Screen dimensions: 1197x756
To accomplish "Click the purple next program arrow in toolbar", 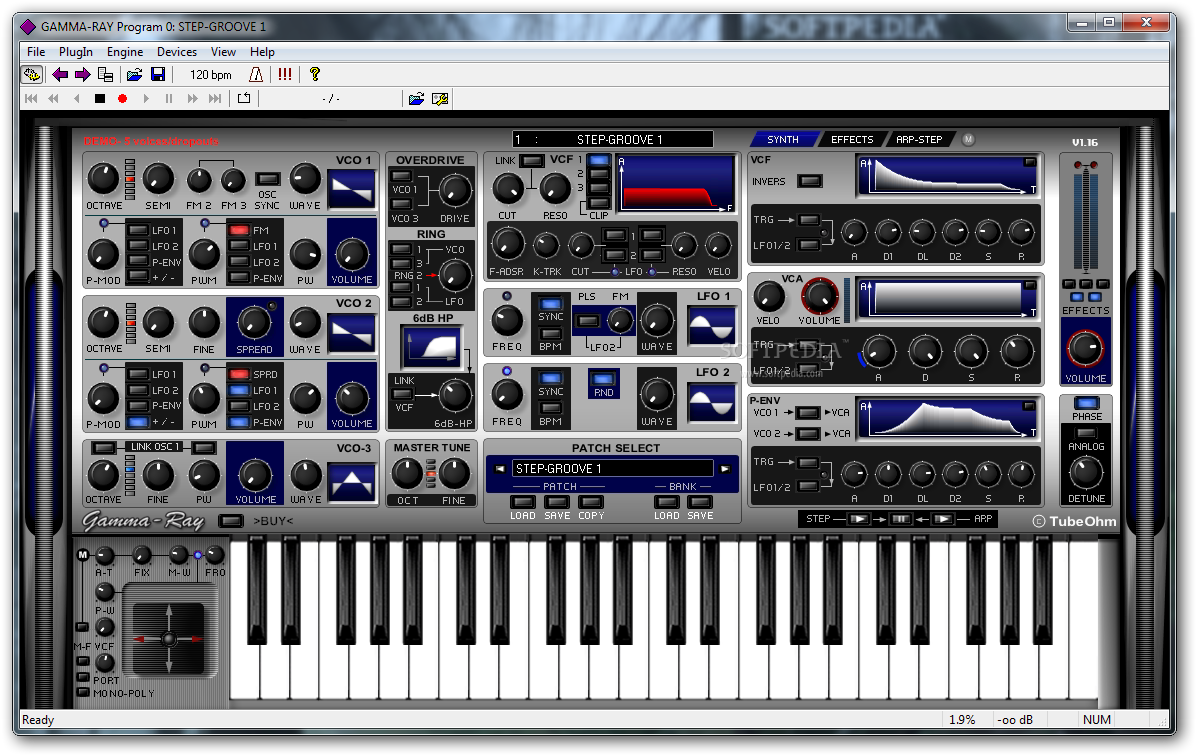I will (82, 74).
